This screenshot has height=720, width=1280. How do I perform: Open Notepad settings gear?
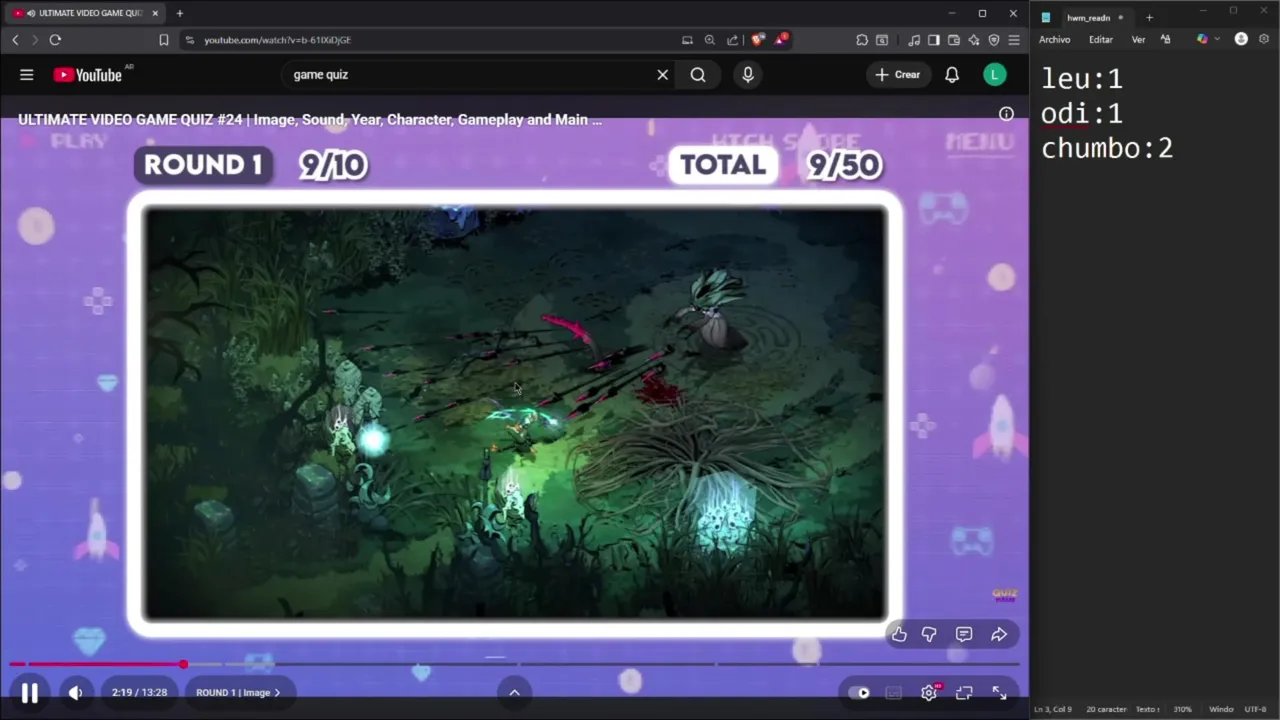1264,39
